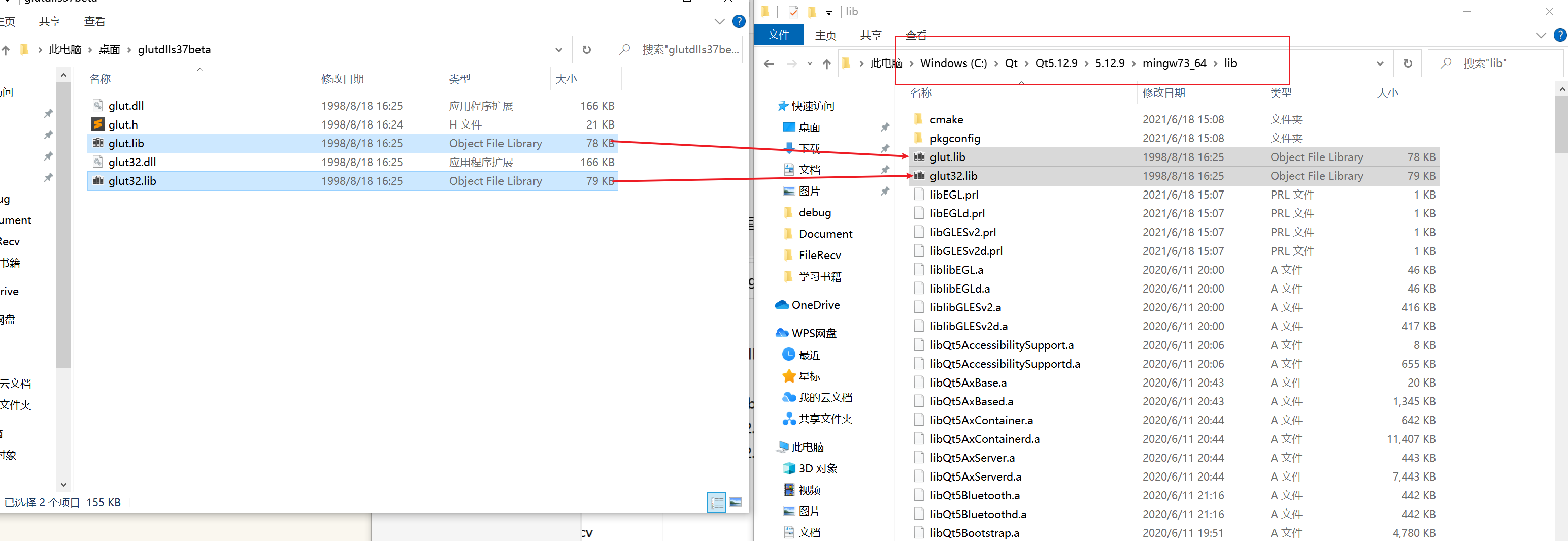Navigate to Qt5.12.9 via the breadcrumb
The image size is (1568, 541).
(1057, 63)
